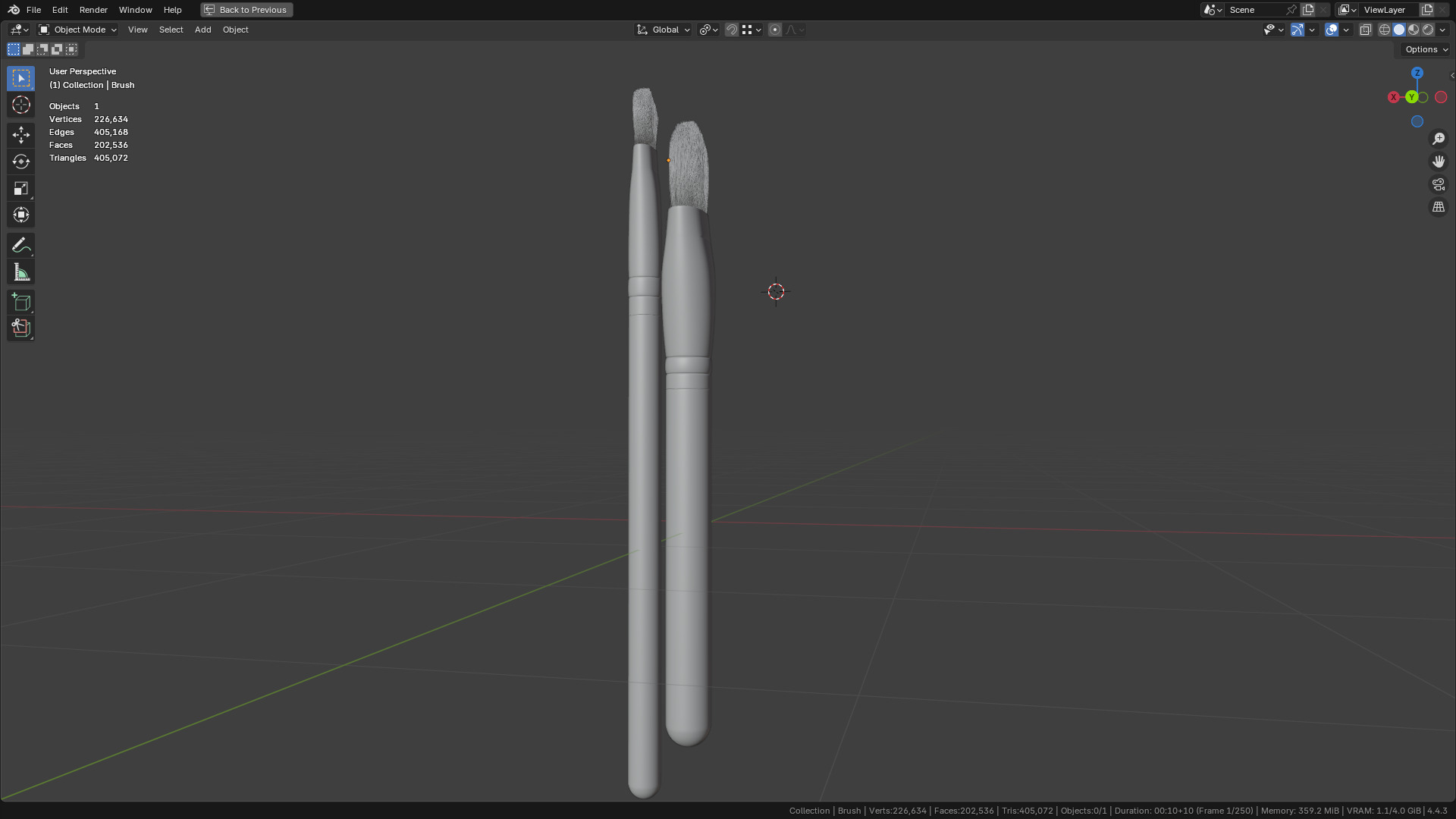The image size is (1456, 819).
Task: Switch perspective/orthographic with the grid icon
Action: click(x=1439, y=207)
